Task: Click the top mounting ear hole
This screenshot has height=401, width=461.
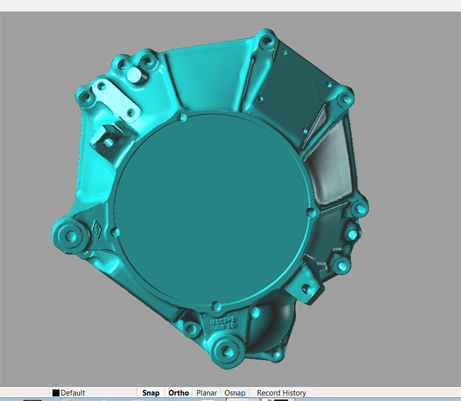Action: pyautogui.click(x=267, y=42)
